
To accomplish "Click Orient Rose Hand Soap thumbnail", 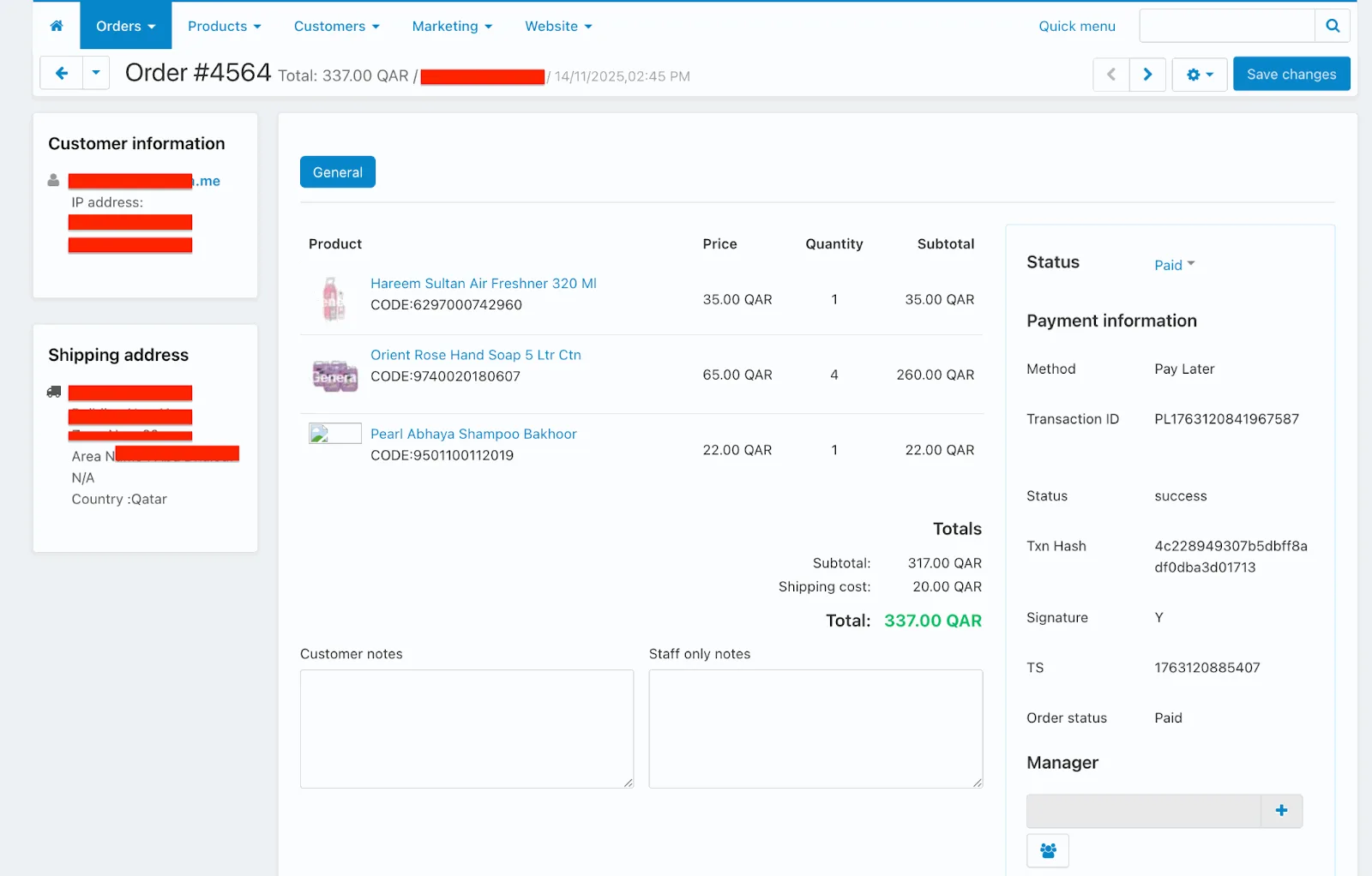I will (x=335, y=375).
